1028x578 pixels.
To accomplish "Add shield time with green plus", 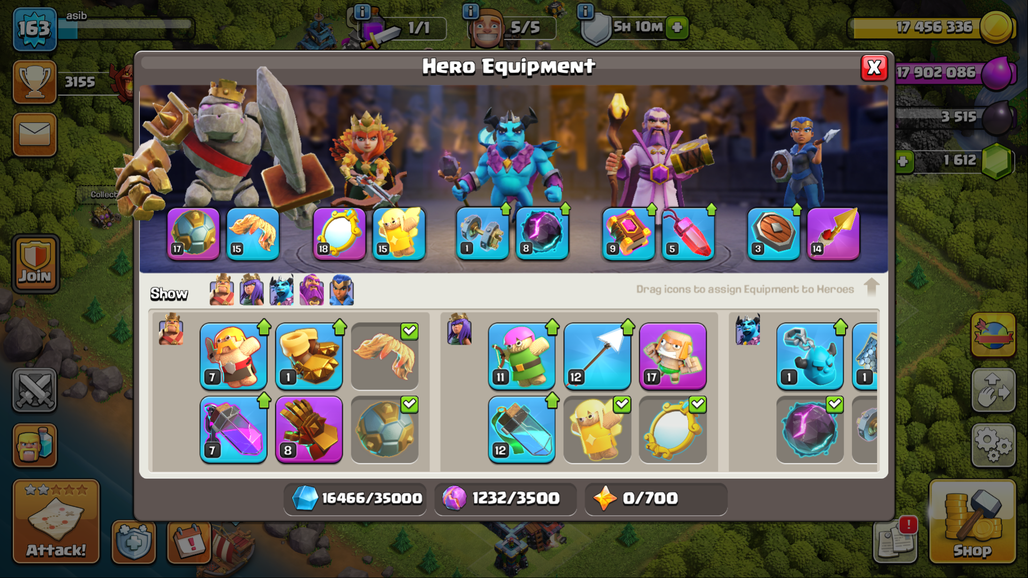I will tap(677, 28).
